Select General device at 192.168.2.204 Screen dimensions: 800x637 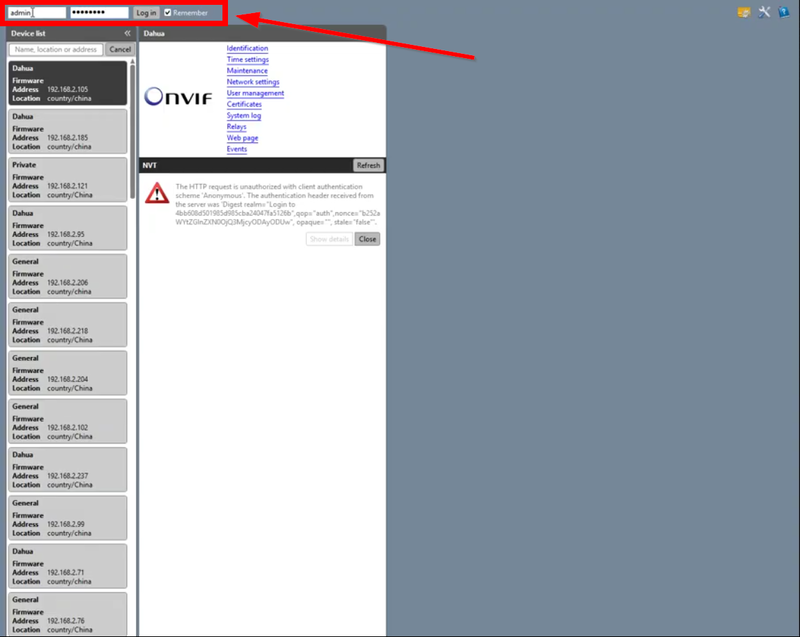67,373
